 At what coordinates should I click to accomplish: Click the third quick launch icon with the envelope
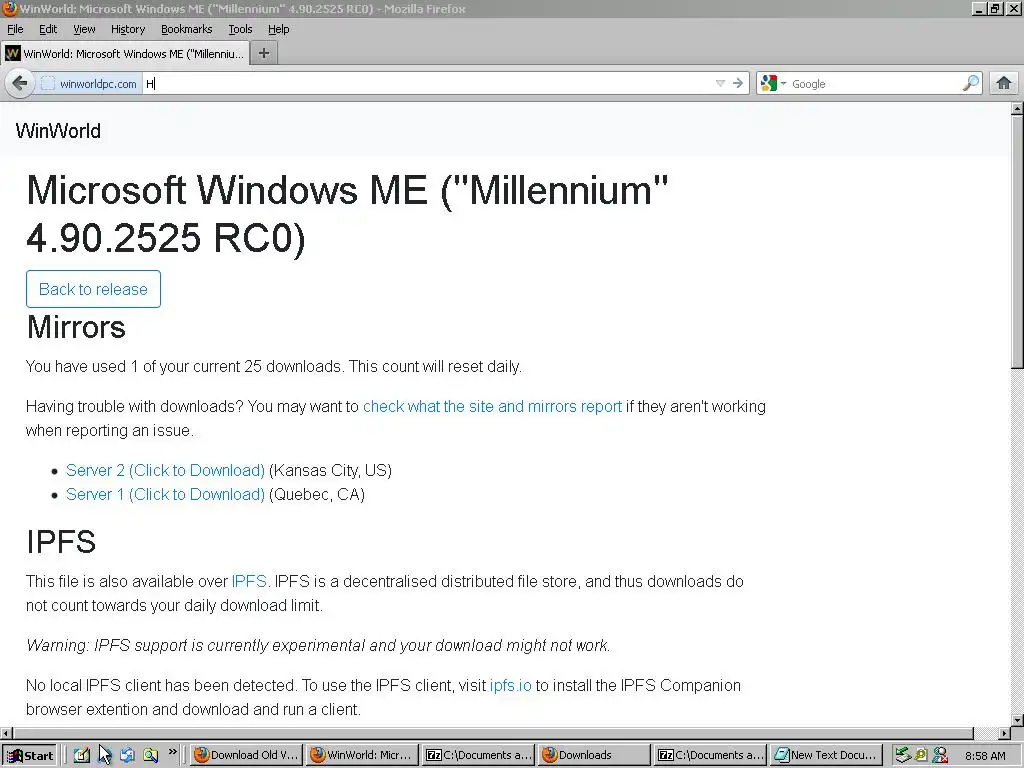tap(127, 755)
